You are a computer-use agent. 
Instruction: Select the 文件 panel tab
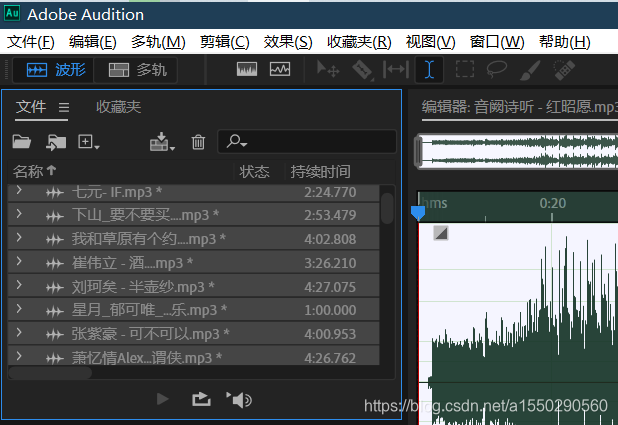31,107
